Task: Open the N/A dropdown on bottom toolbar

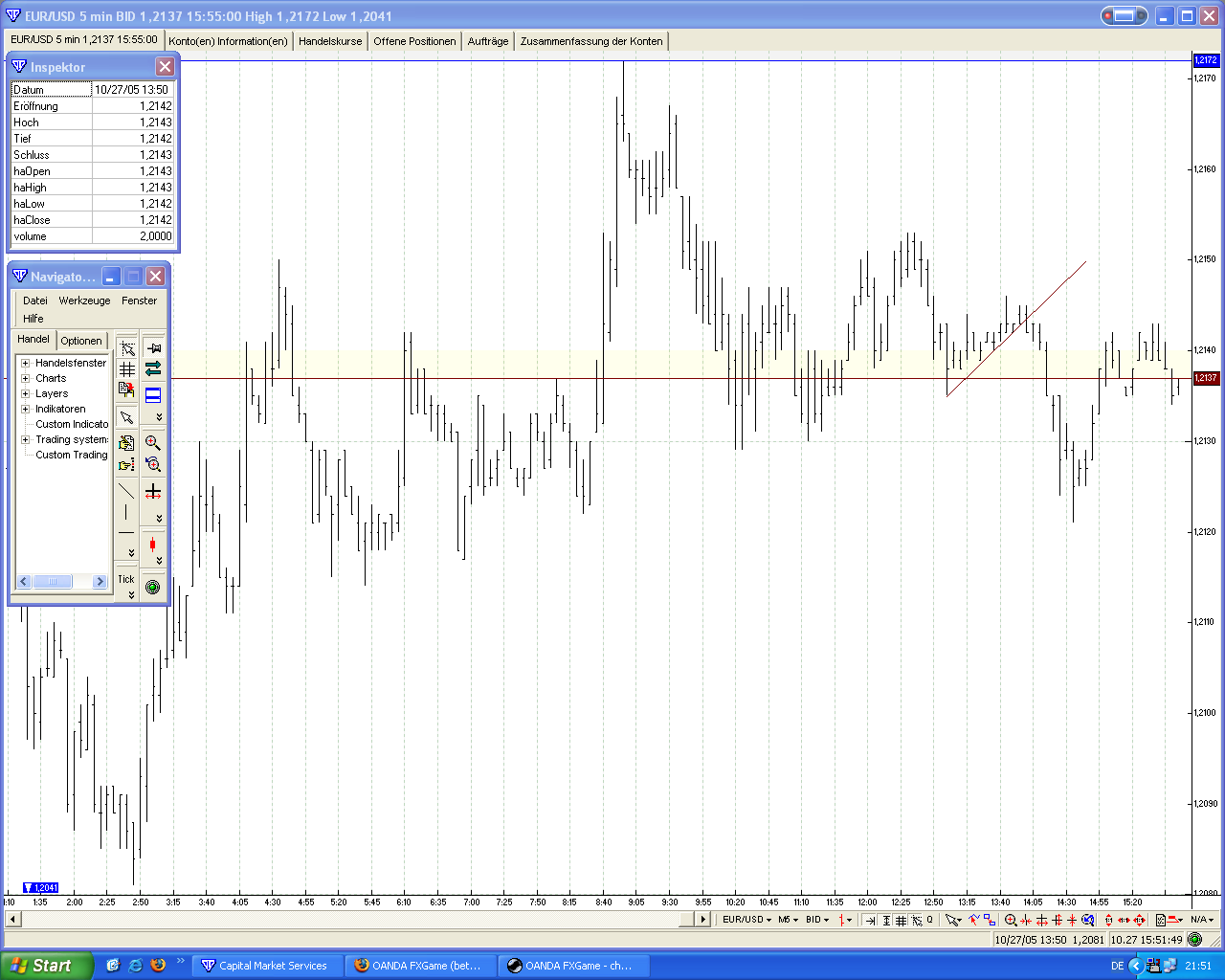Action: 1202,920
